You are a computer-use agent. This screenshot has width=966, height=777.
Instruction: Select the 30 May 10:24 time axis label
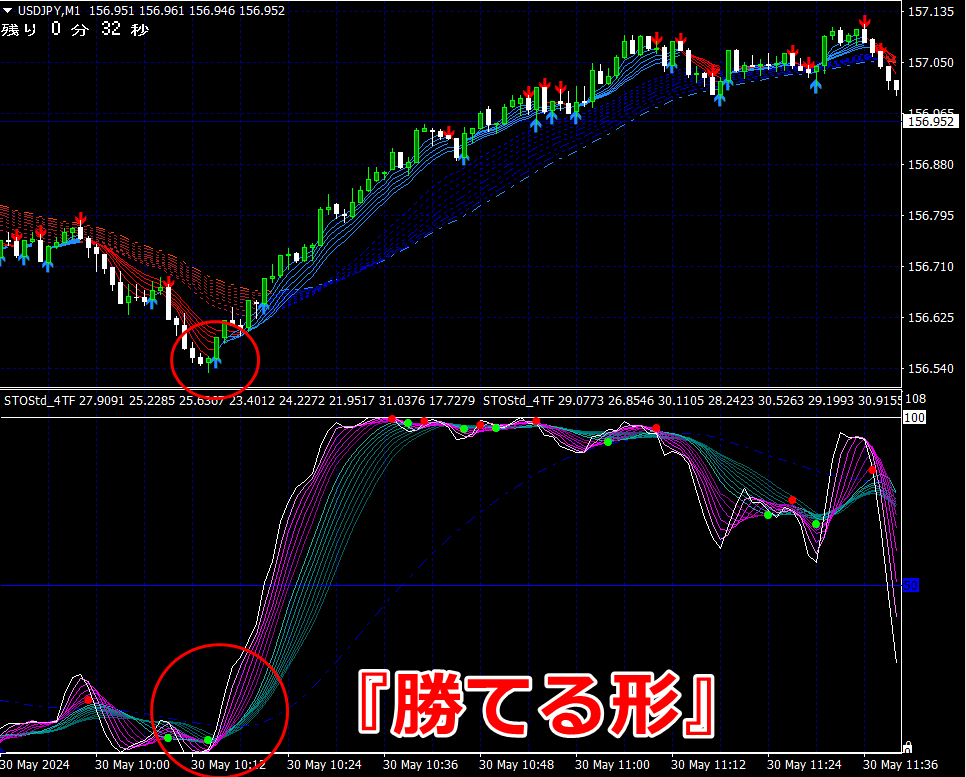pos(324,765)
